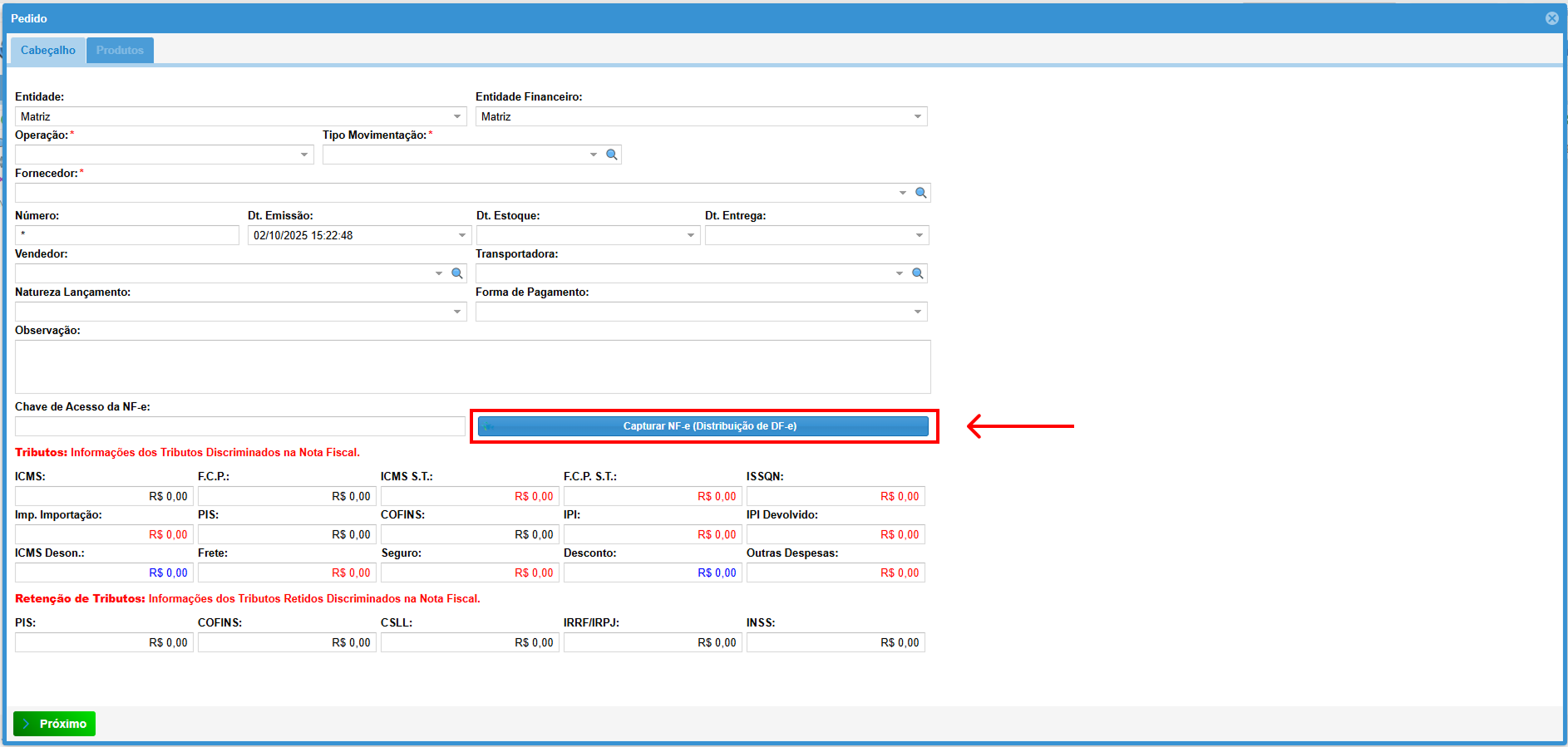Image resolution: width=1568 pixels, height=747 pixels.
Task: Expand the Entidade dropdown
Action: pos(456,117)
